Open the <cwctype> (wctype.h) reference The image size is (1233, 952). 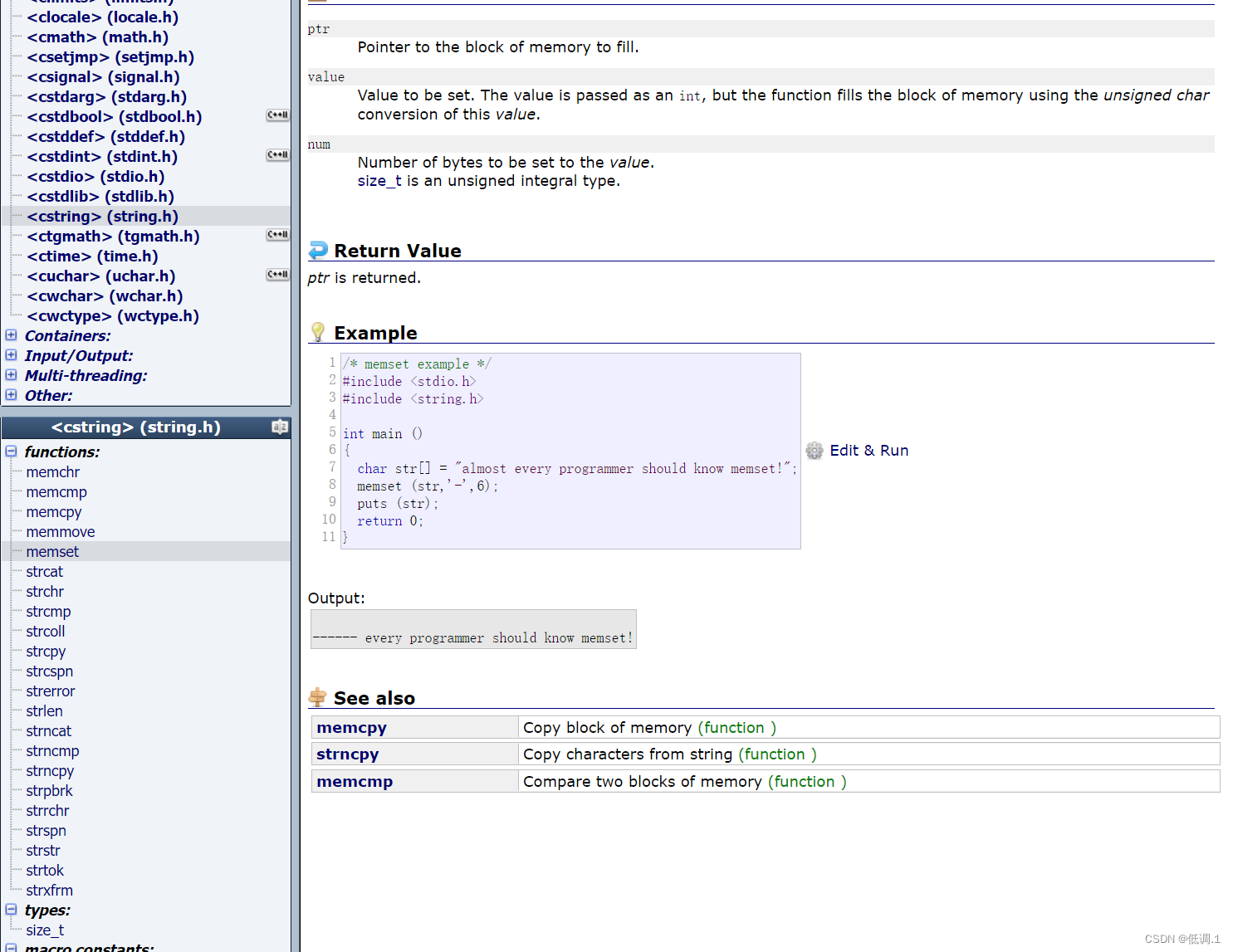tap(113, 316)
